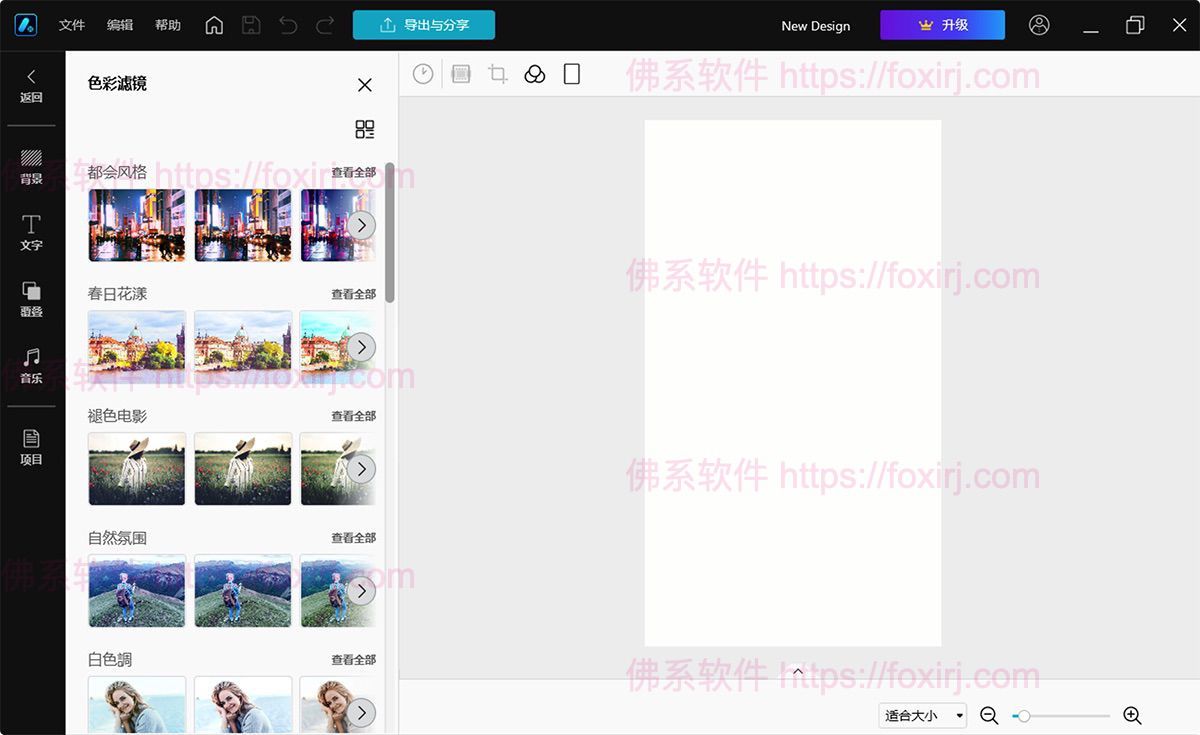Select the first 褪色电影 filter thumbnail
This screenshot has height=735, width=1200.
[136, 468]
